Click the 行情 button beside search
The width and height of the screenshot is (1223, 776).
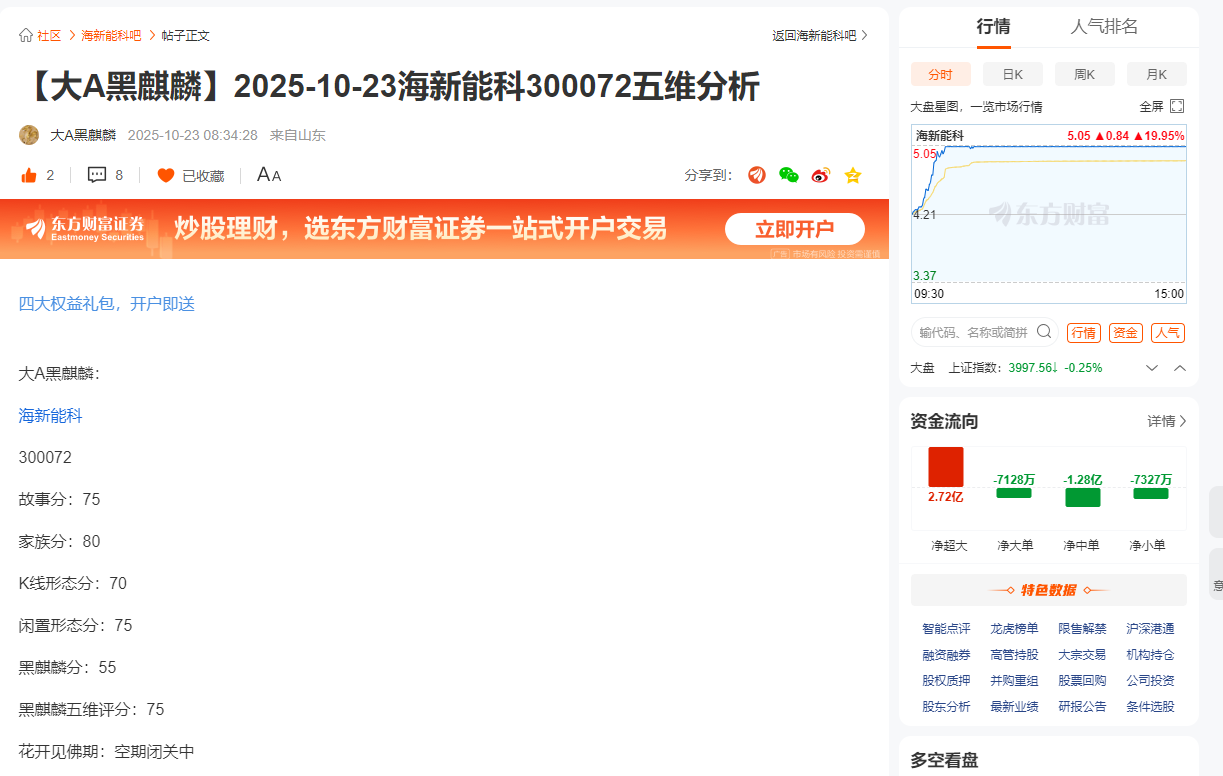click(x=1084, y=333)
